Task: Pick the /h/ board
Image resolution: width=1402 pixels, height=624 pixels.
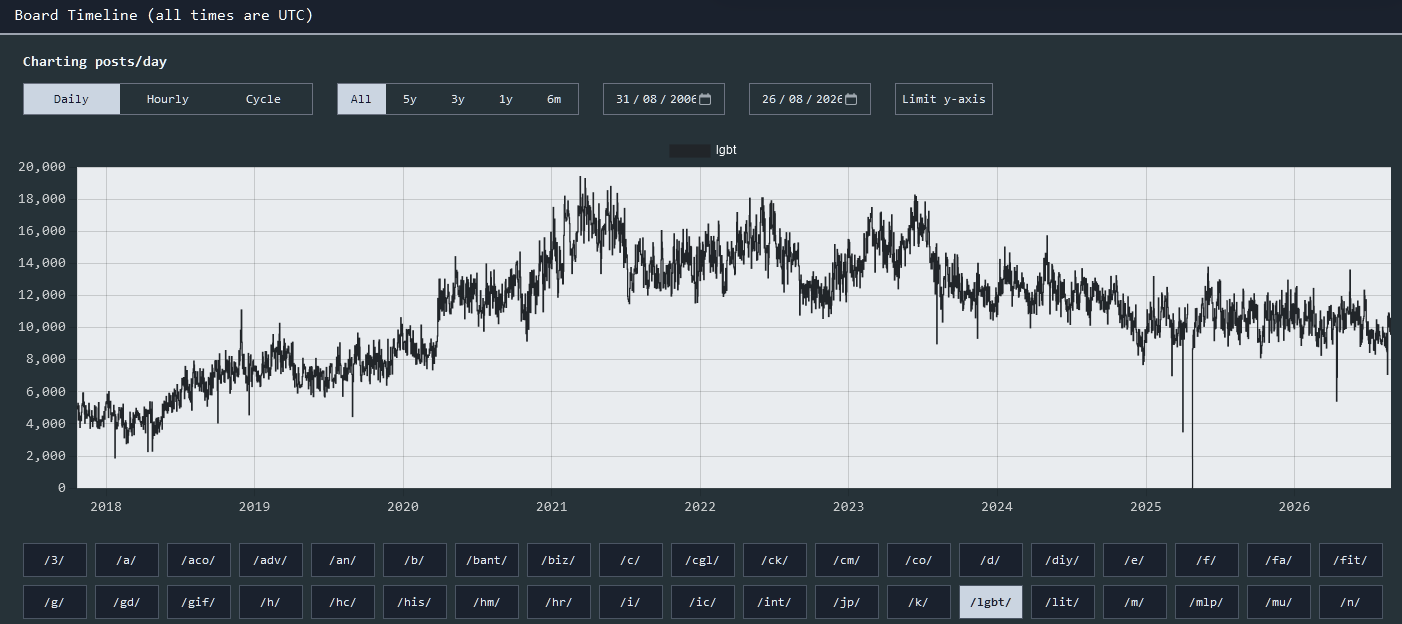Action: pos(271,602)
